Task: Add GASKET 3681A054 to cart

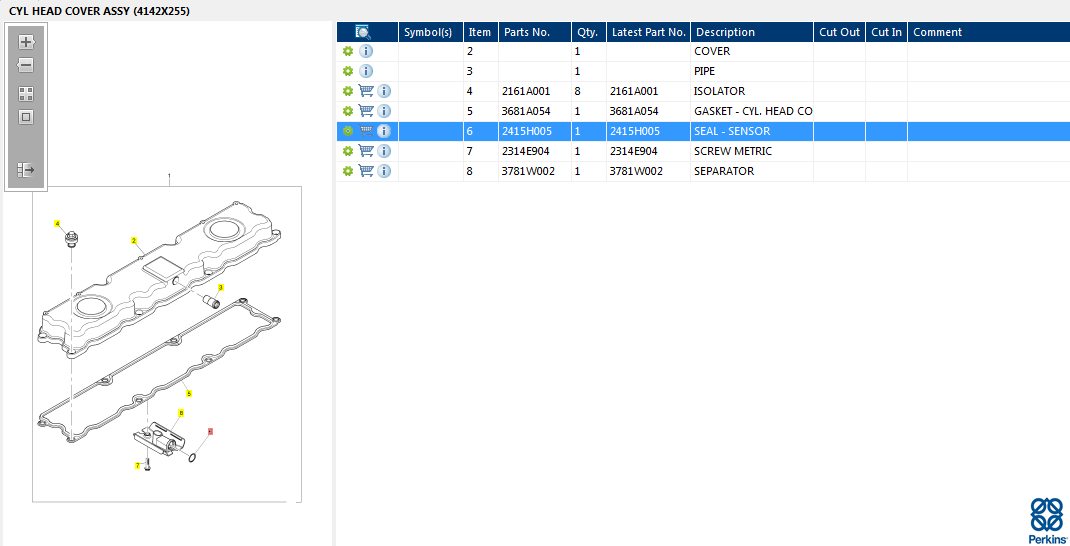Action: tap(366, 111)
